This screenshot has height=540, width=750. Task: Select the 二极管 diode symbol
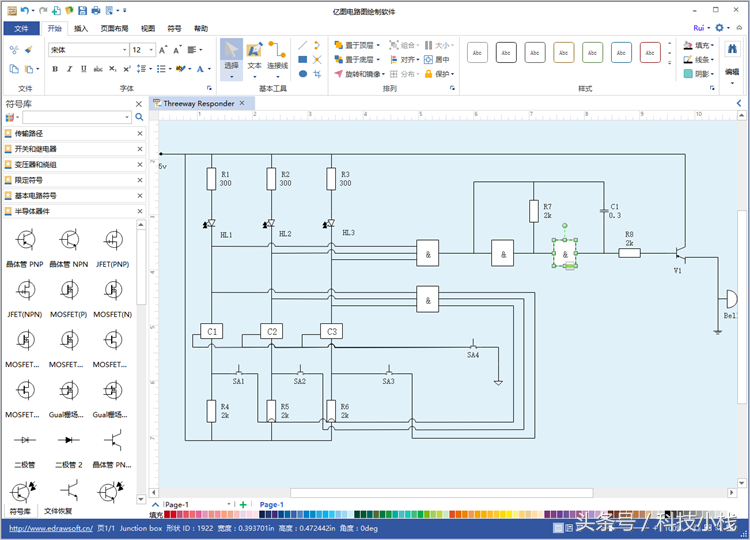click(x=25, y=449)
